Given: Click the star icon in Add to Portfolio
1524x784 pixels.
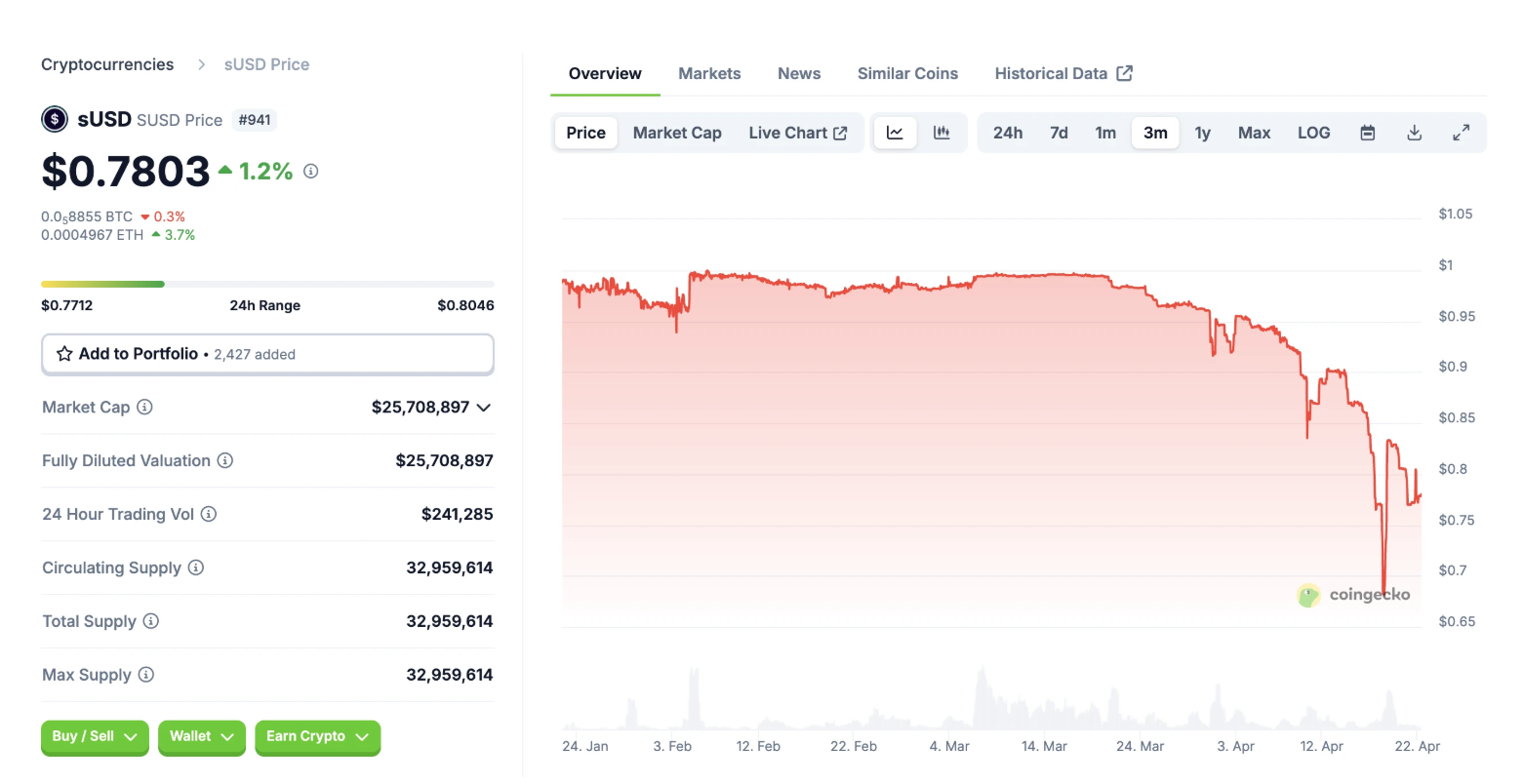Looking at the screenshot, I should (64, 354).
